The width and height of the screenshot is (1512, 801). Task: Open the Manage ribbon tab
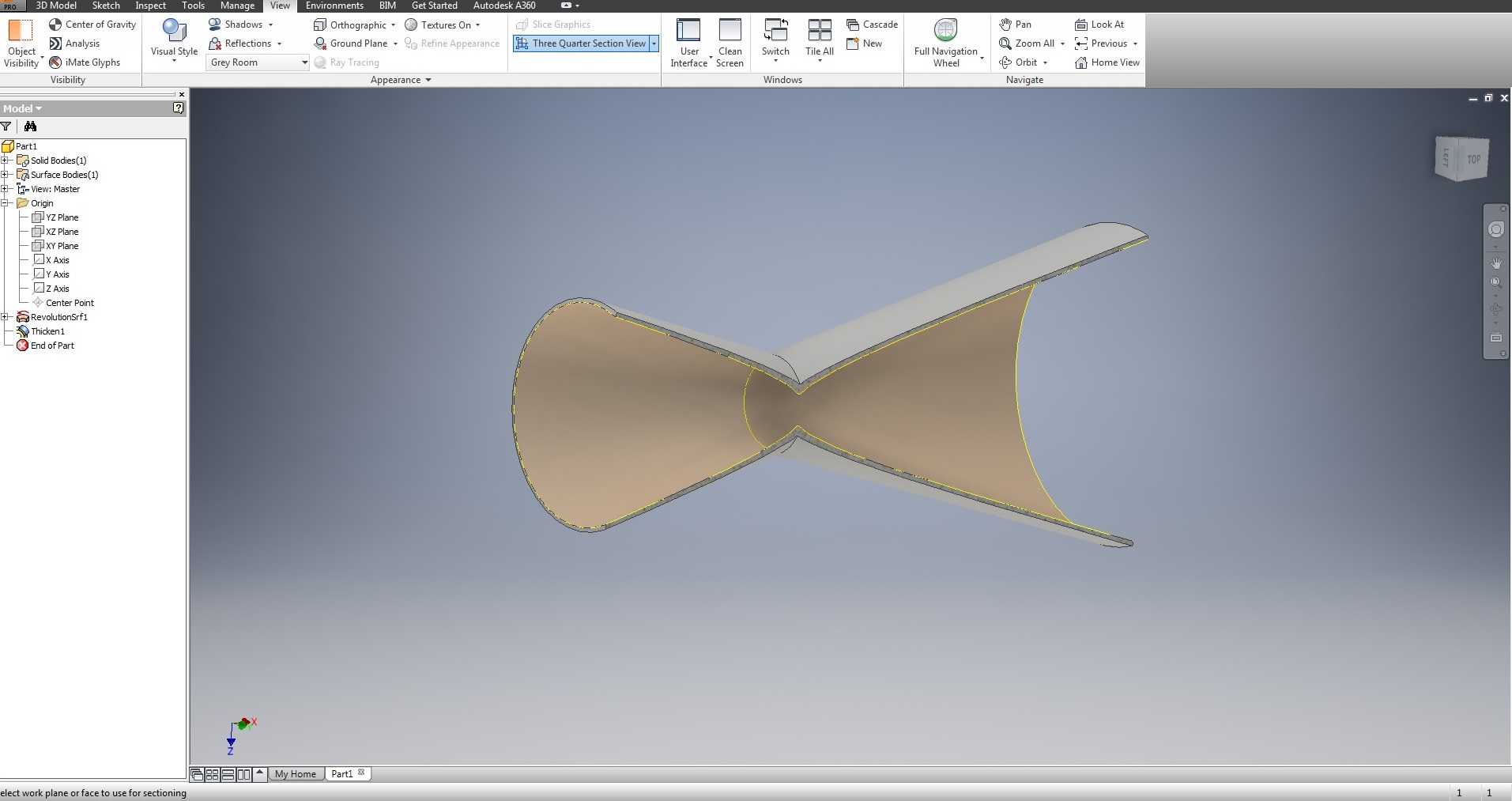[x=237, y=6]
